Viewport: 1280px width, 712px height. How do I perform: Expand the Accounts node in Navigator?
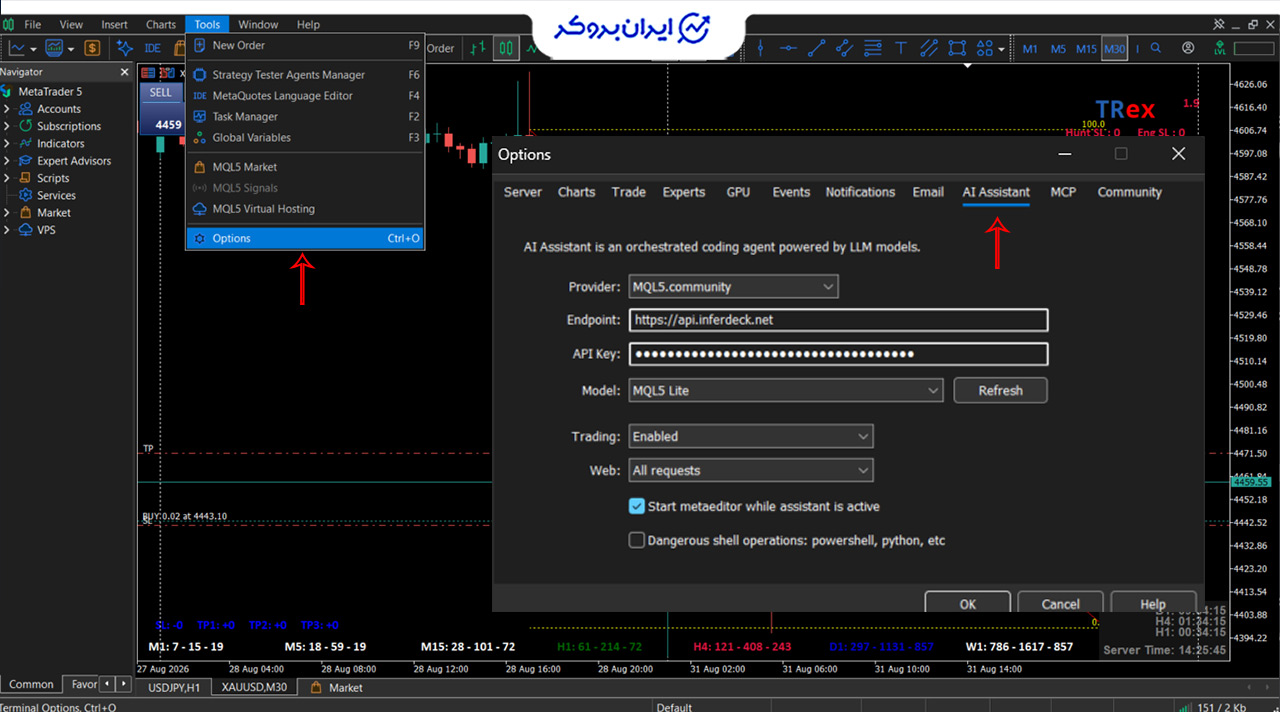pyautogui.click(x=7, y=109)
